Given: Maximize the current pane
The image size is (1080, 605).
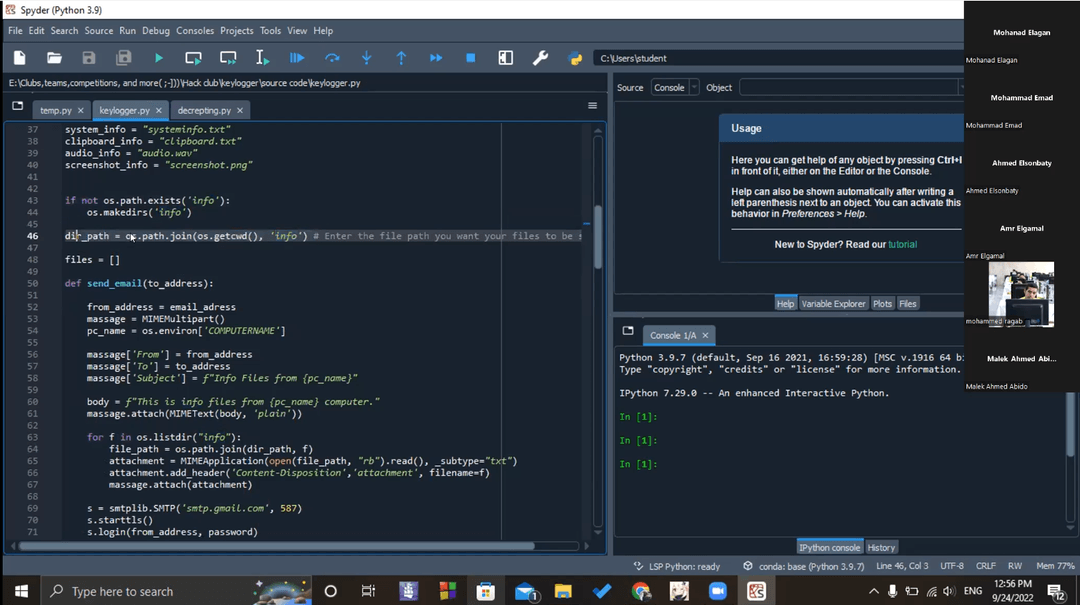Looking at the screenshot, I should point(506,58).
